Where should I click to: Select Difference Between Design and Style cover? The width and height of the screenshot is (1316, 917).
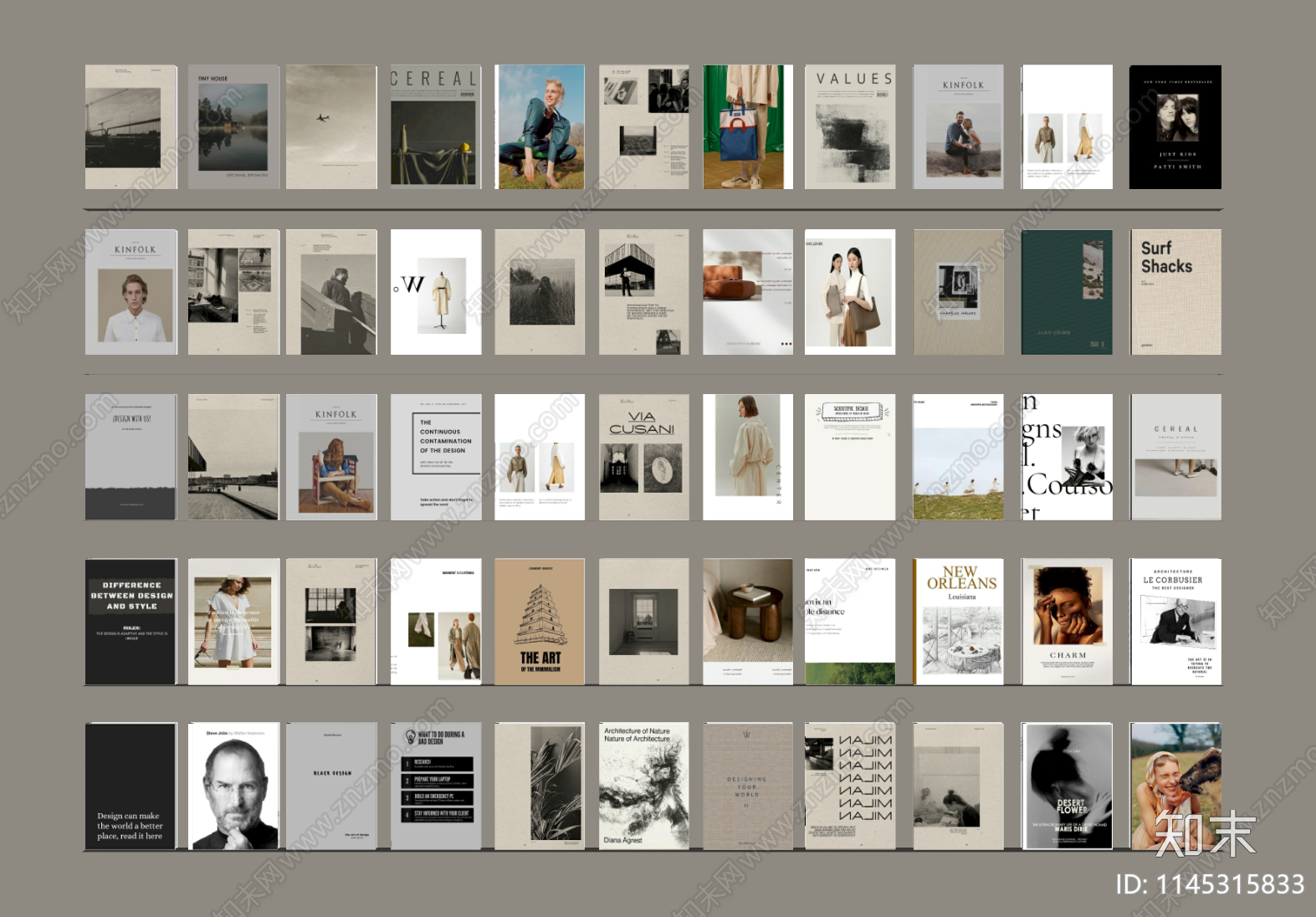pyautogui.click(x=131, y=622)
